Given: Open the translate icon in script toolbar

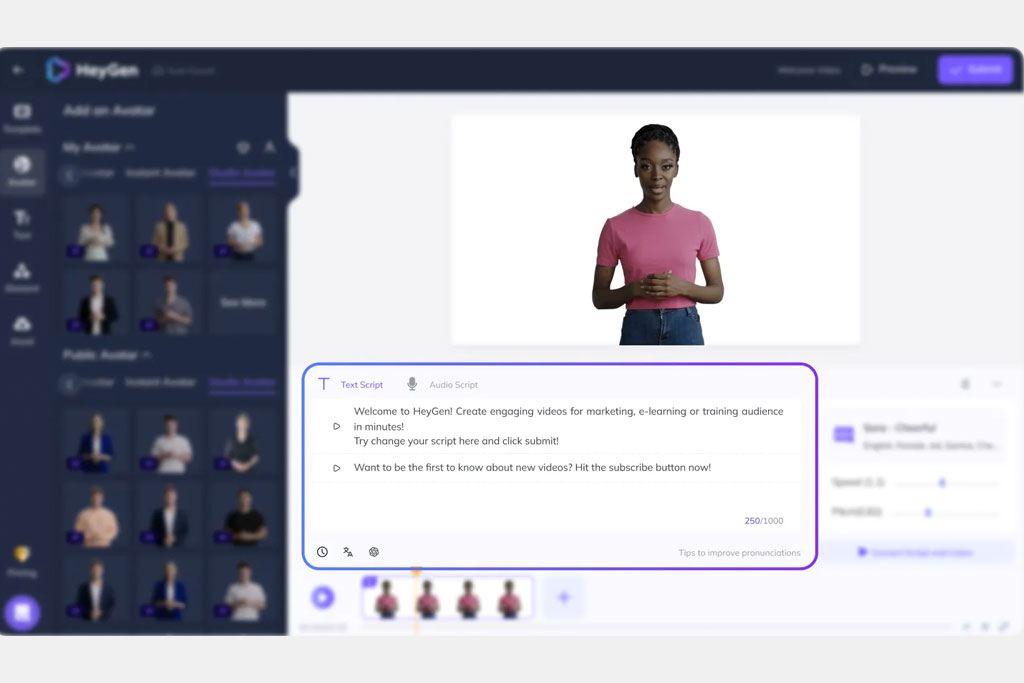Looking at the screenshot, I should (348, 552).
